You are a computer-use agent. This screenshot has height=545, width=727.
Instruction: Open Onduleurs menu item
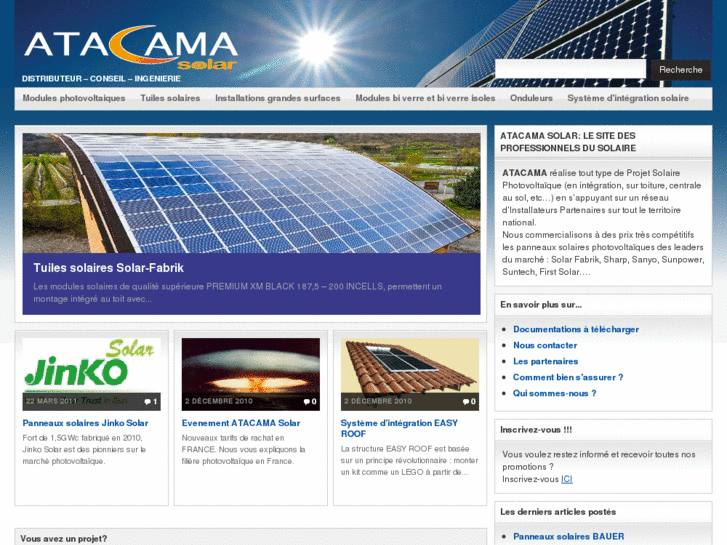click(x=531, y=98)
